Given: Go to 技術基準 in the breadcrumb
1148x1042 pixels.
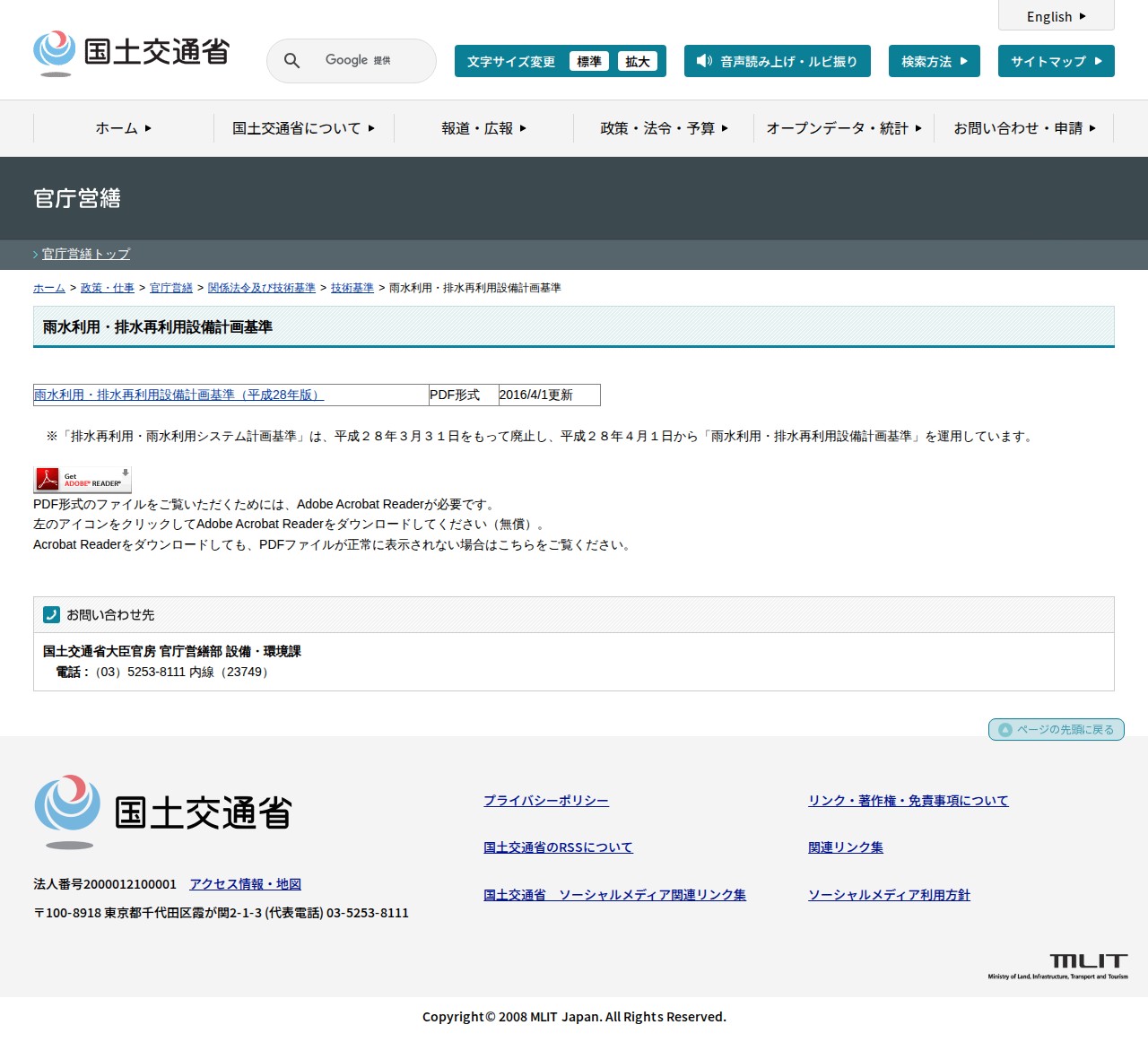Looking at the screenshot, I should tap(352, 288).
